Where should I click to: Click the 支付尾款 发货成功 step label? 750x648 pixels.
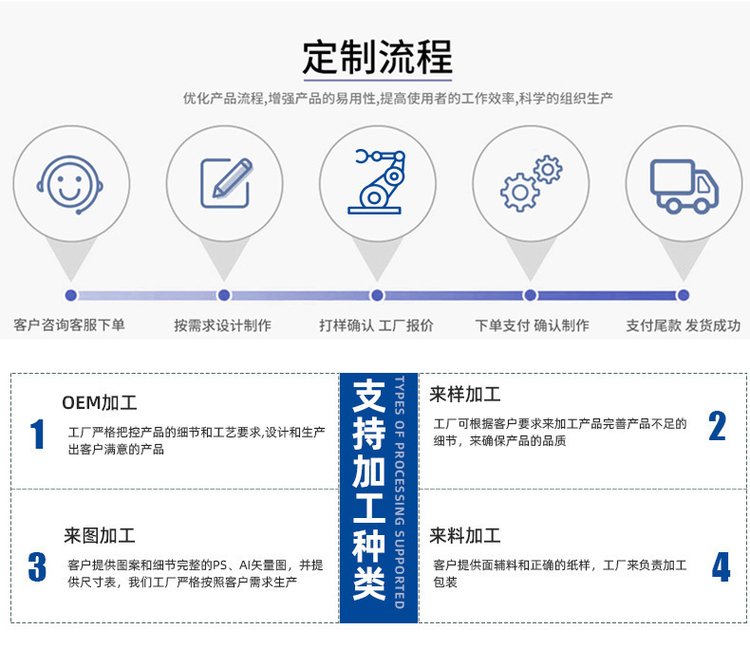click(x=683, y=325)
